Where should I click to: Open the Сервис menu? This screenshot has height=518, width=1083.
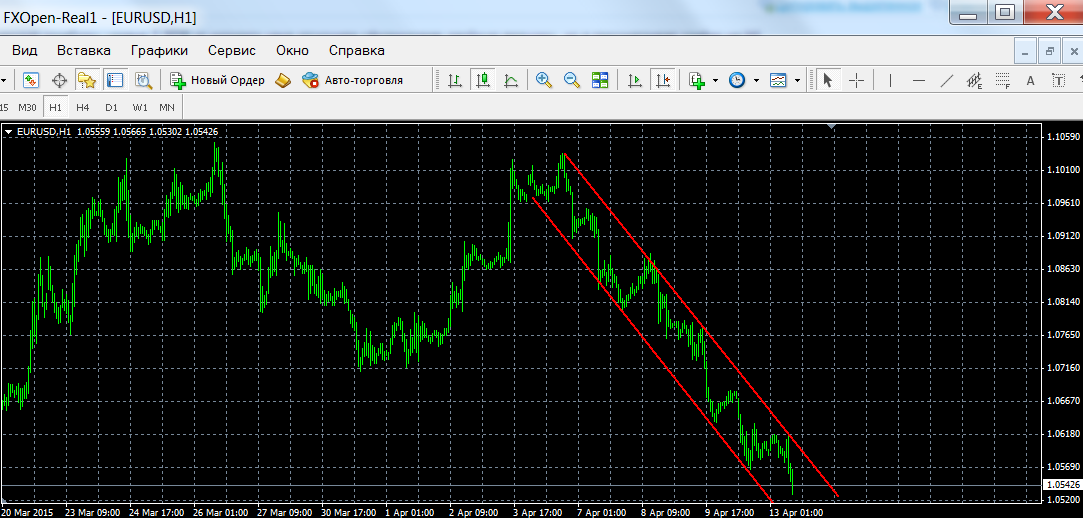pos(232,50)
